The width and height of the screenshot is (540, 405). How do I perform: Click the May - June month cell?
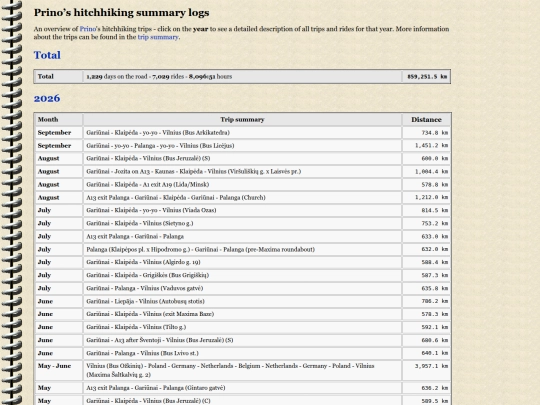59,371
